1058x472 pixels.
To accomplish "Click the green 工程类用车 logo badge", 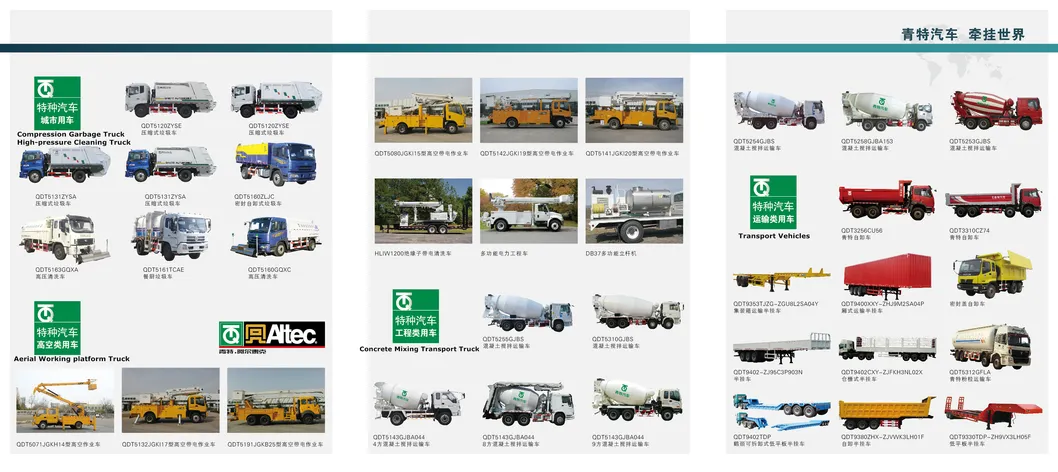I will click(x=415, y=316).
